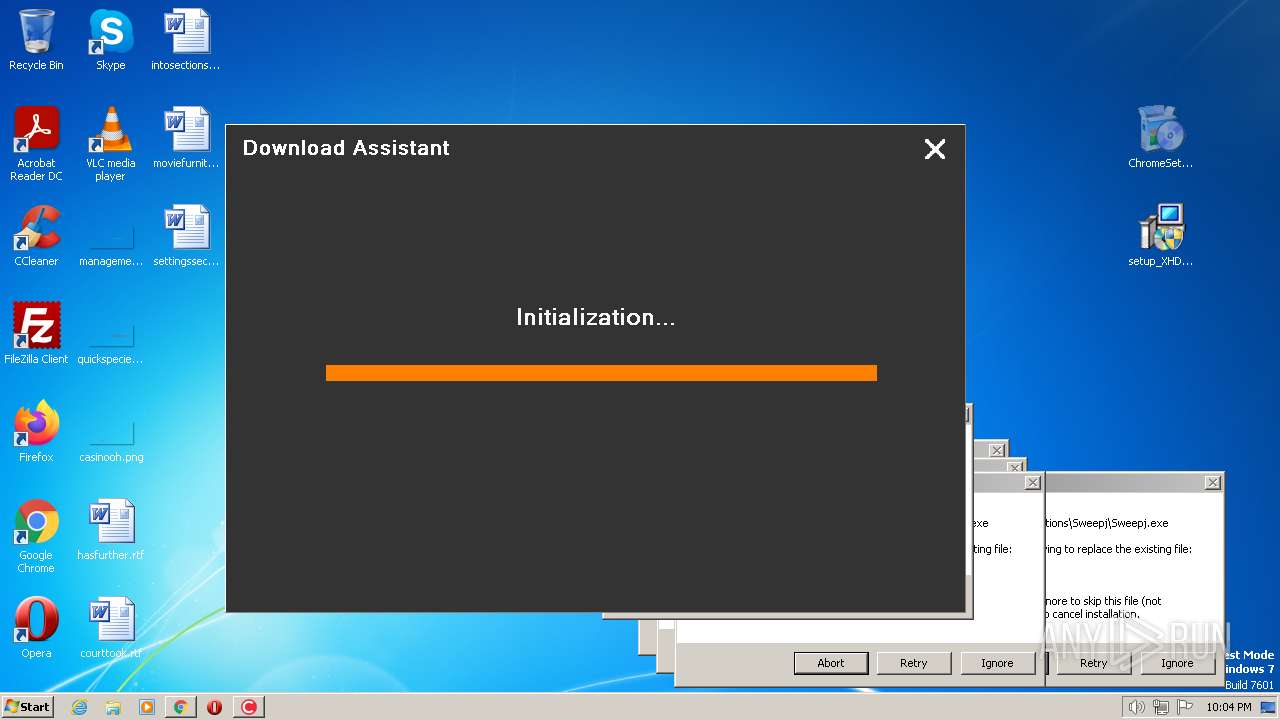
Task: Switch to Opera taskbar icon
Action: pos(215,707)
